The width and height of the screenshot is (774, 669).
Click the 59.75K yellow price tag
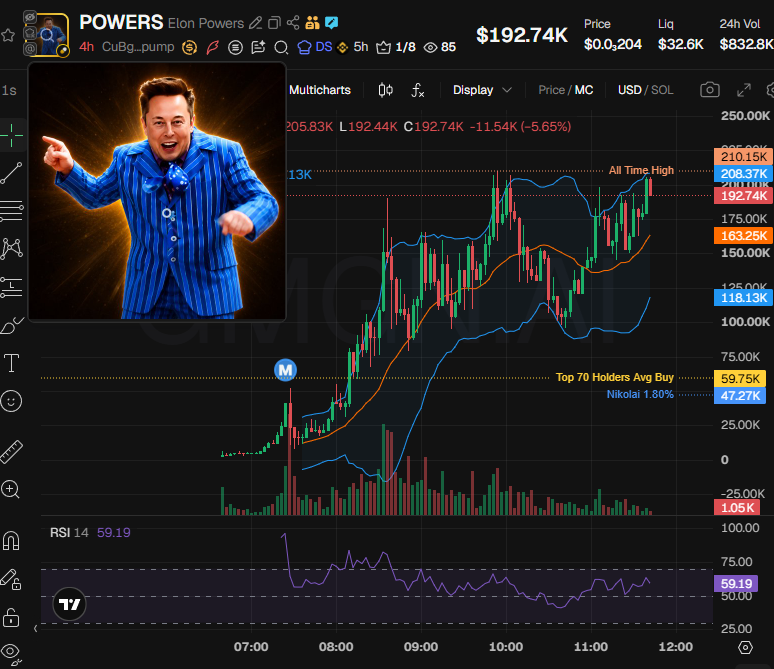pos(740,378)
